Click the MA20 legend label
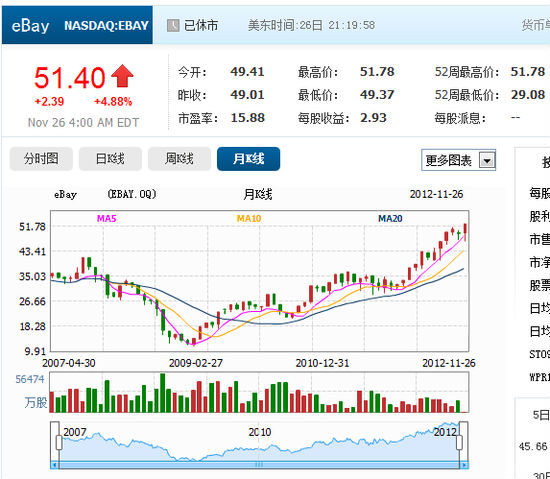Viewport: 550px width, 479px height. tap(390, 218)
